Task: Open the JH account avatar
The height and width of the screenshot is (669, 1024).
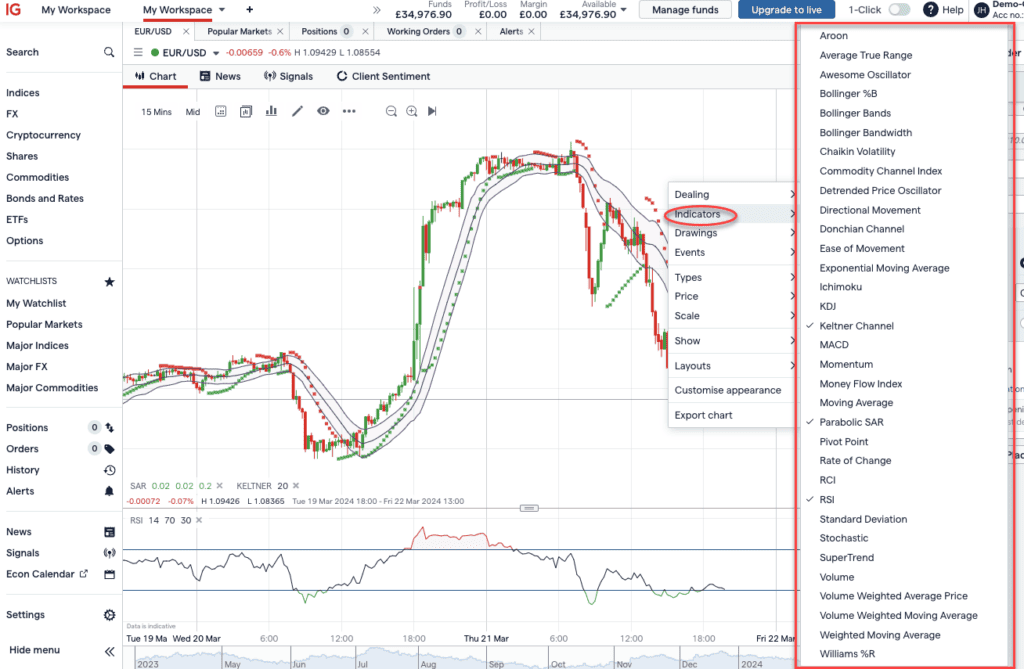Action: (x=981, y=10)
